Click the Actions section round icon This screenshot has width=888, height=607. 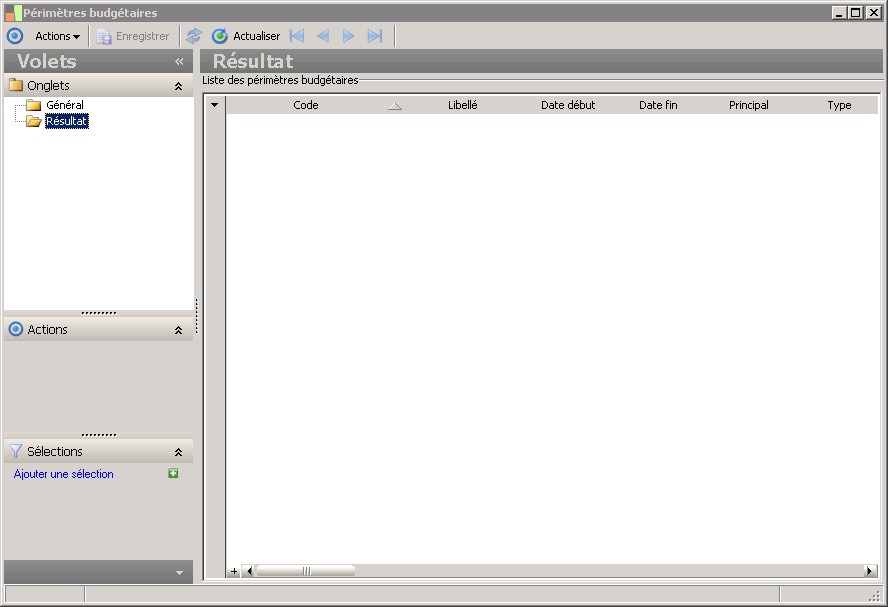click(16, 329)
